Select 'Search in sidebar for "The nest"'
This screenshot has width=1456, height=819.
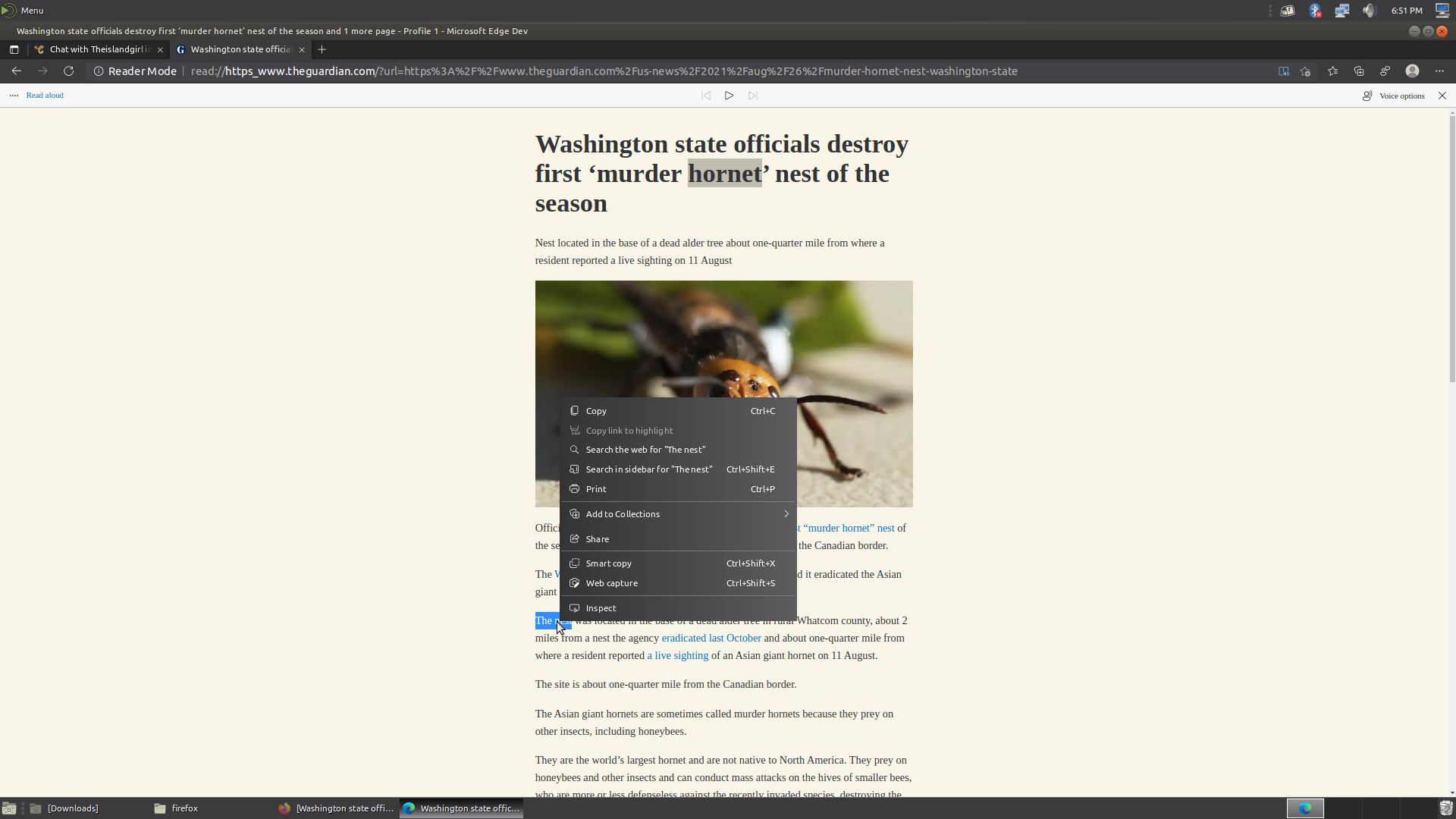point(678,469)
